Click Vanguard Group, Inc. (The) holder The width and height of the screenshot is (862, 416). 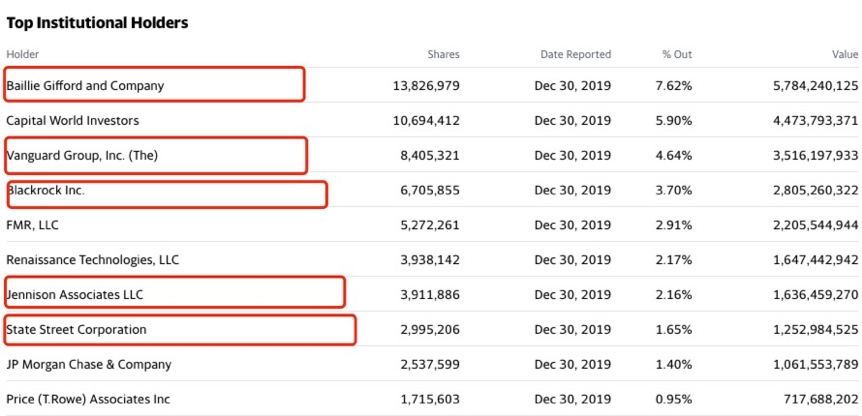[82, 155]
